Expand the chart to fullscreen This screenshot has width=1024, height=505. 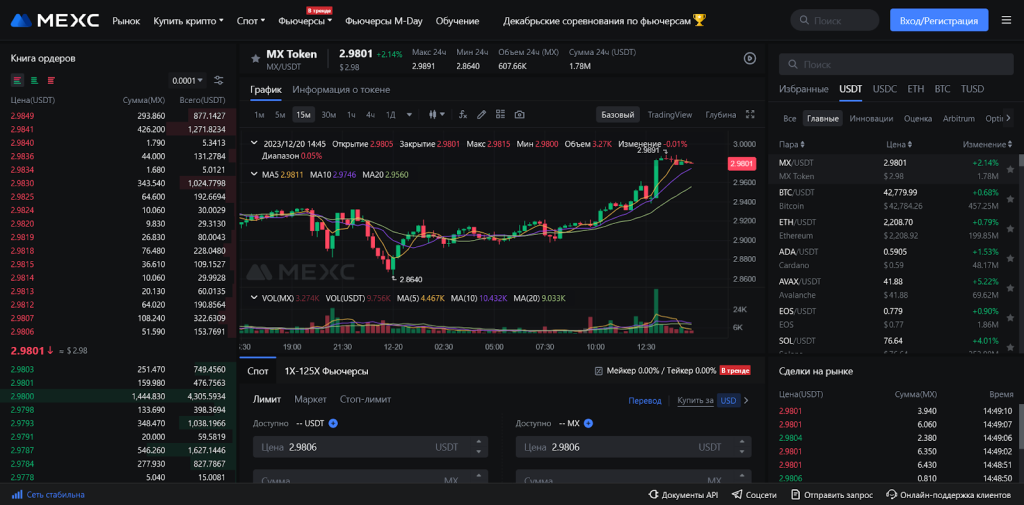coord(750,114)
